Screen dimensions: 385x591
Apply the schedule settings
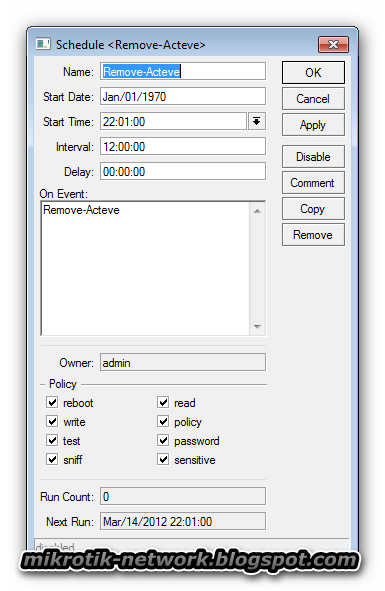tap(313, 124)
